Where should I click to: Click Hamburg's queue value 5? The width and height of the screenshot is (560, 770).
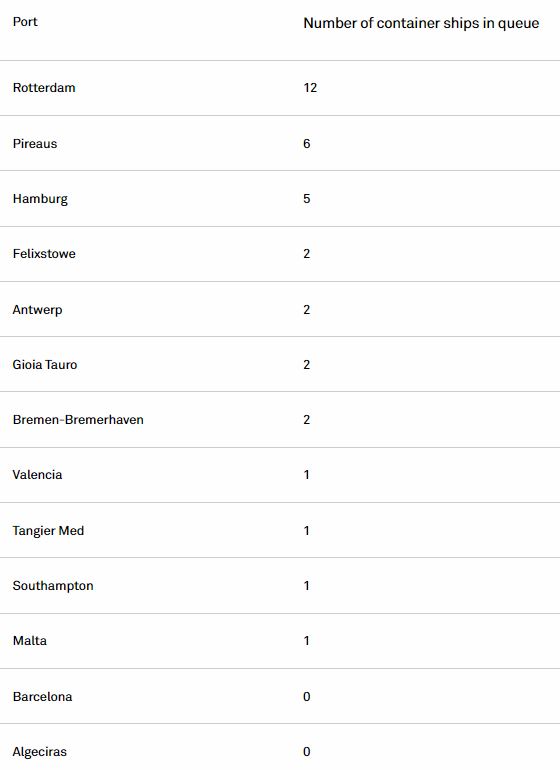pos(307,199)
